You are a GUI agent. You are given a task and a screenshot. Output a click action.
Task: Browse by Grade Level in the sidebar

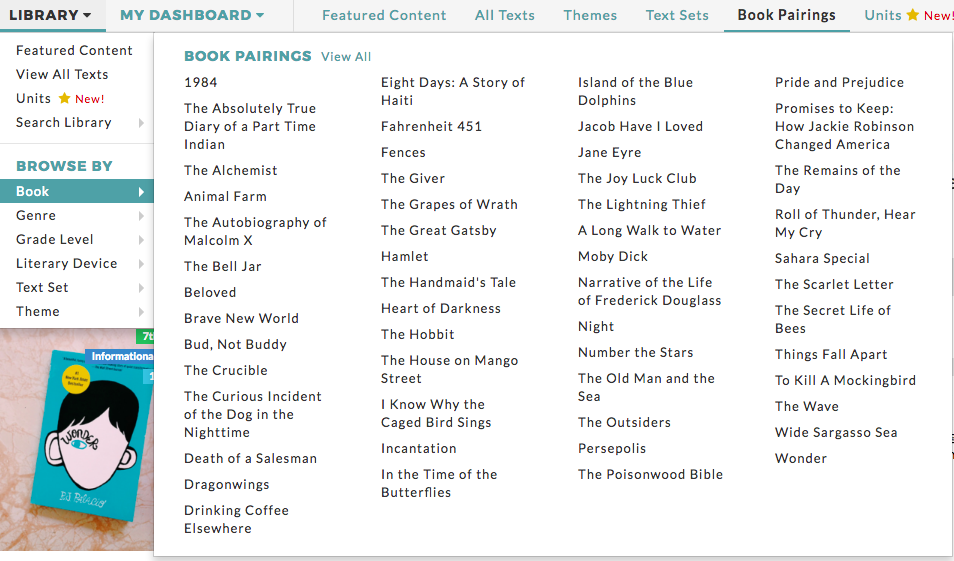55,240
